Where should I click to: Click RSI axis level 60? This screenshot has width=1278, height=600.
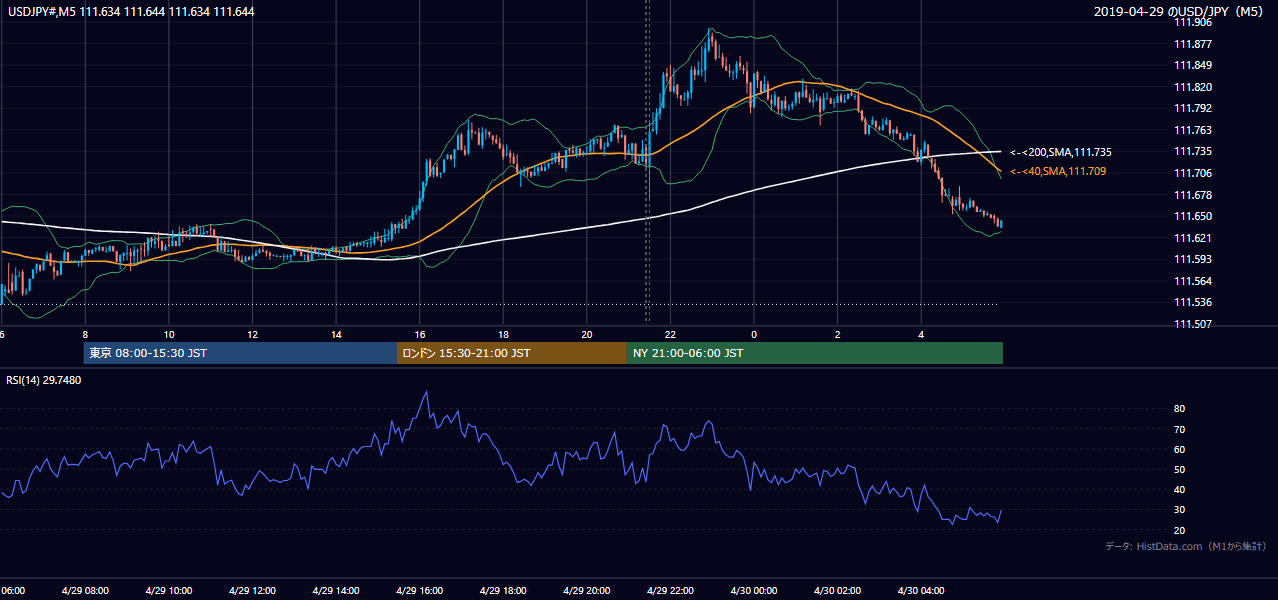pos(1179,449)
